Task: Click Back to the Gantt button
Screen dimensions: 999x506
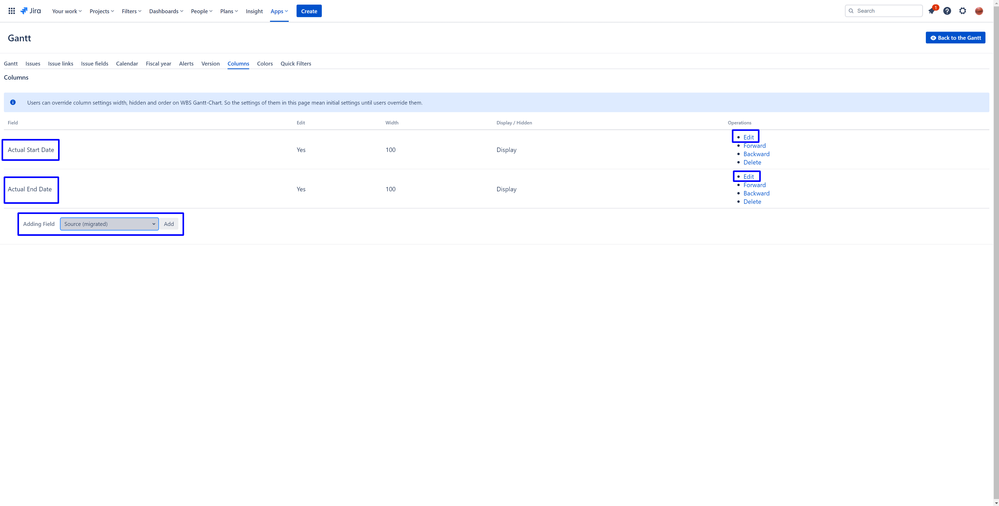Action: [955, 38]
